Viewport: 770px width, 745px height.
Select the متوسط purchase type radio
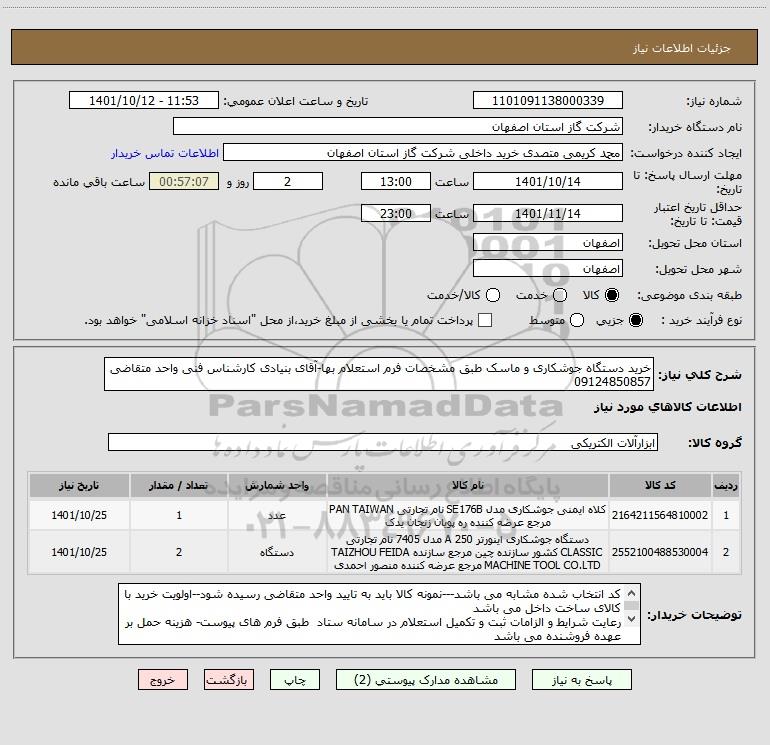click(577, 320)
